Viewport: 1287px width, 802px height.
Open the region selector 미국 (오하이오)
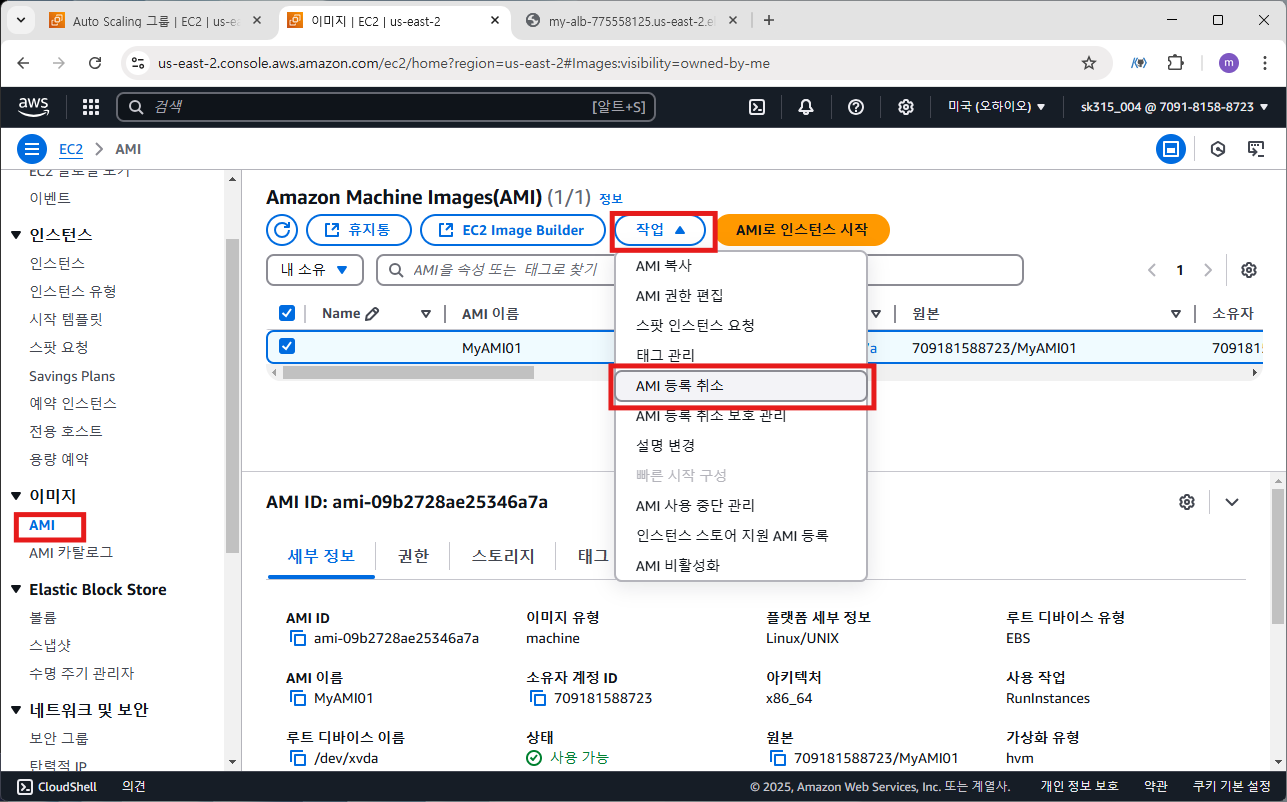point(996,107)
